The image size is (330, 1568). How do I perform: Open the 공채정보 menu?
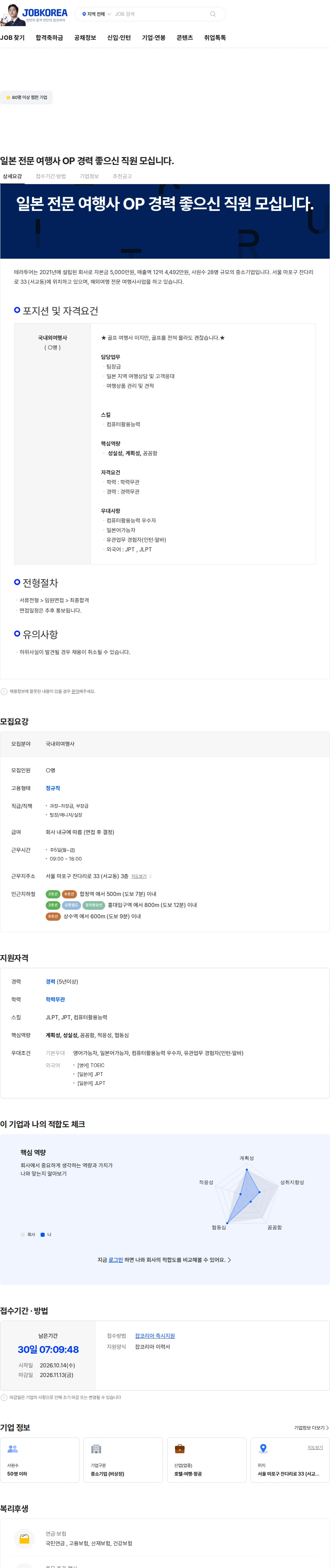85,38
